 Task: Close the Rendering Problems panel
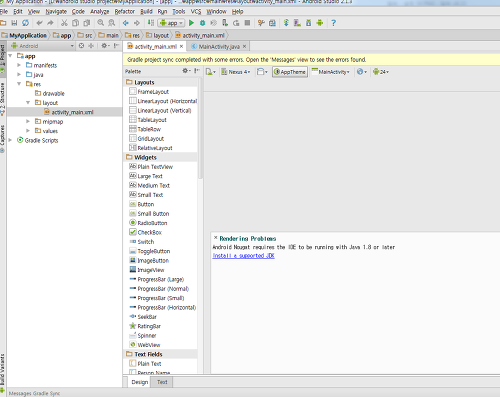215,238
